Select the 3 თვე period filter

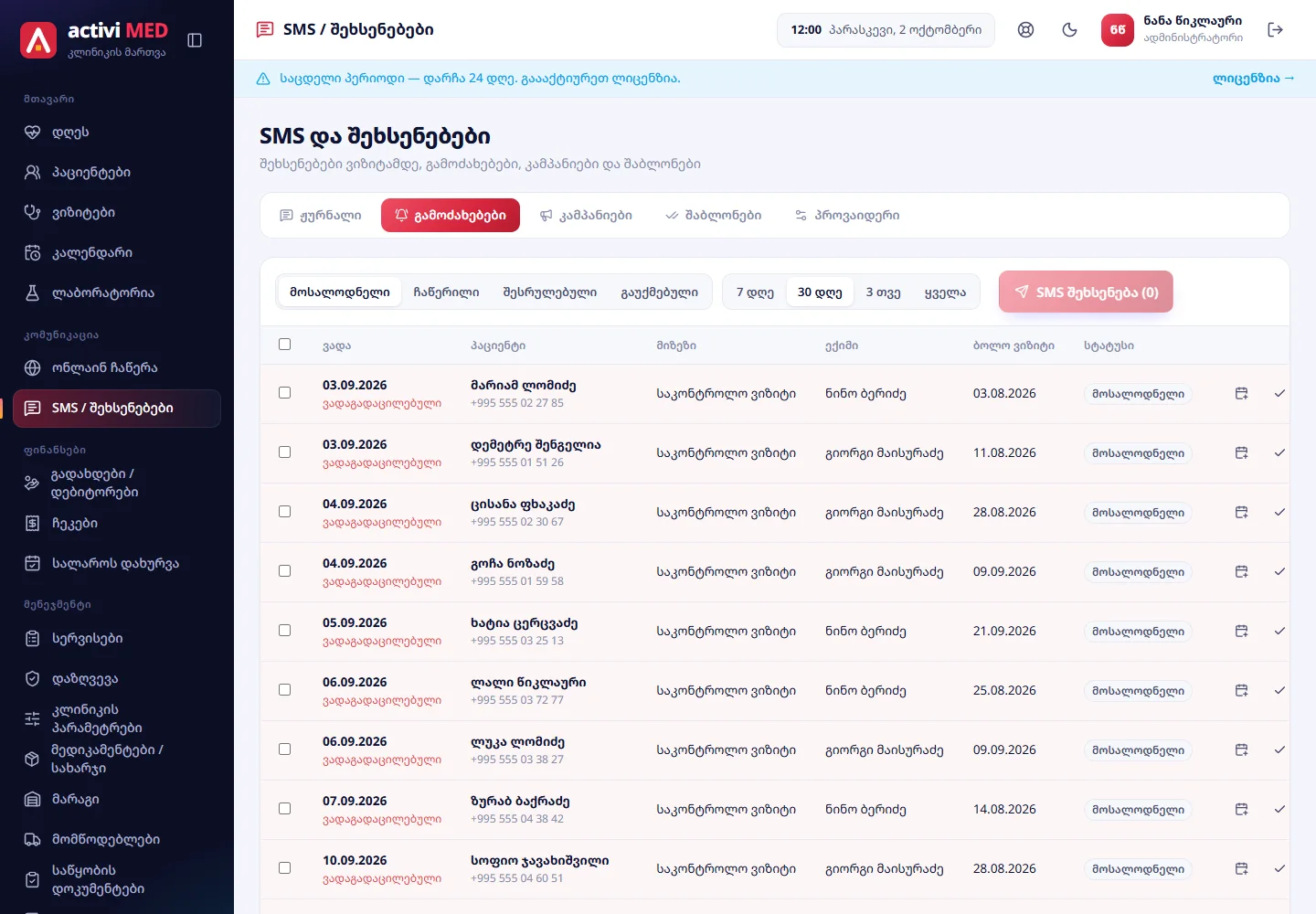pos(883,292)
